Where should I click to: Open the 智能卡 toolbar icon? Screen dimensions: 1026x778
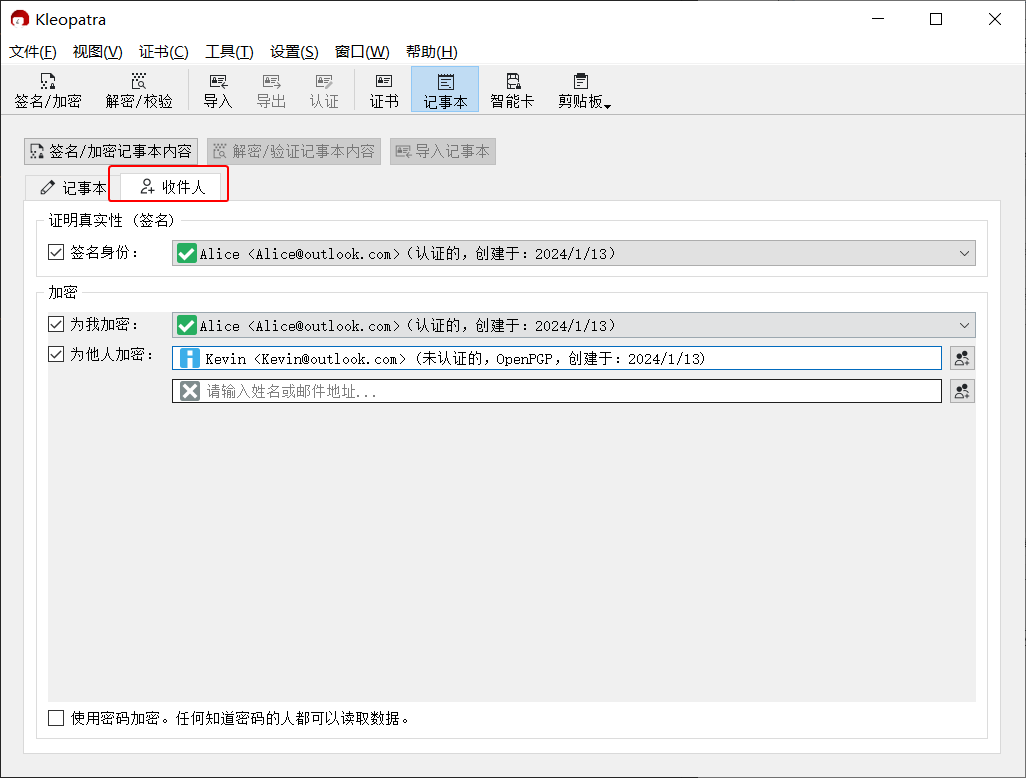512,90
